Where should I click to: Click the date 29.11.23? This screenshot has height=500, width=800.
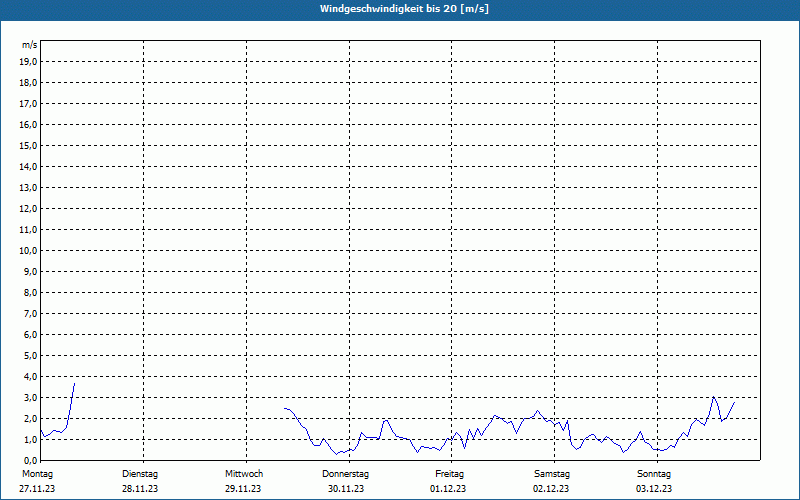243,489
